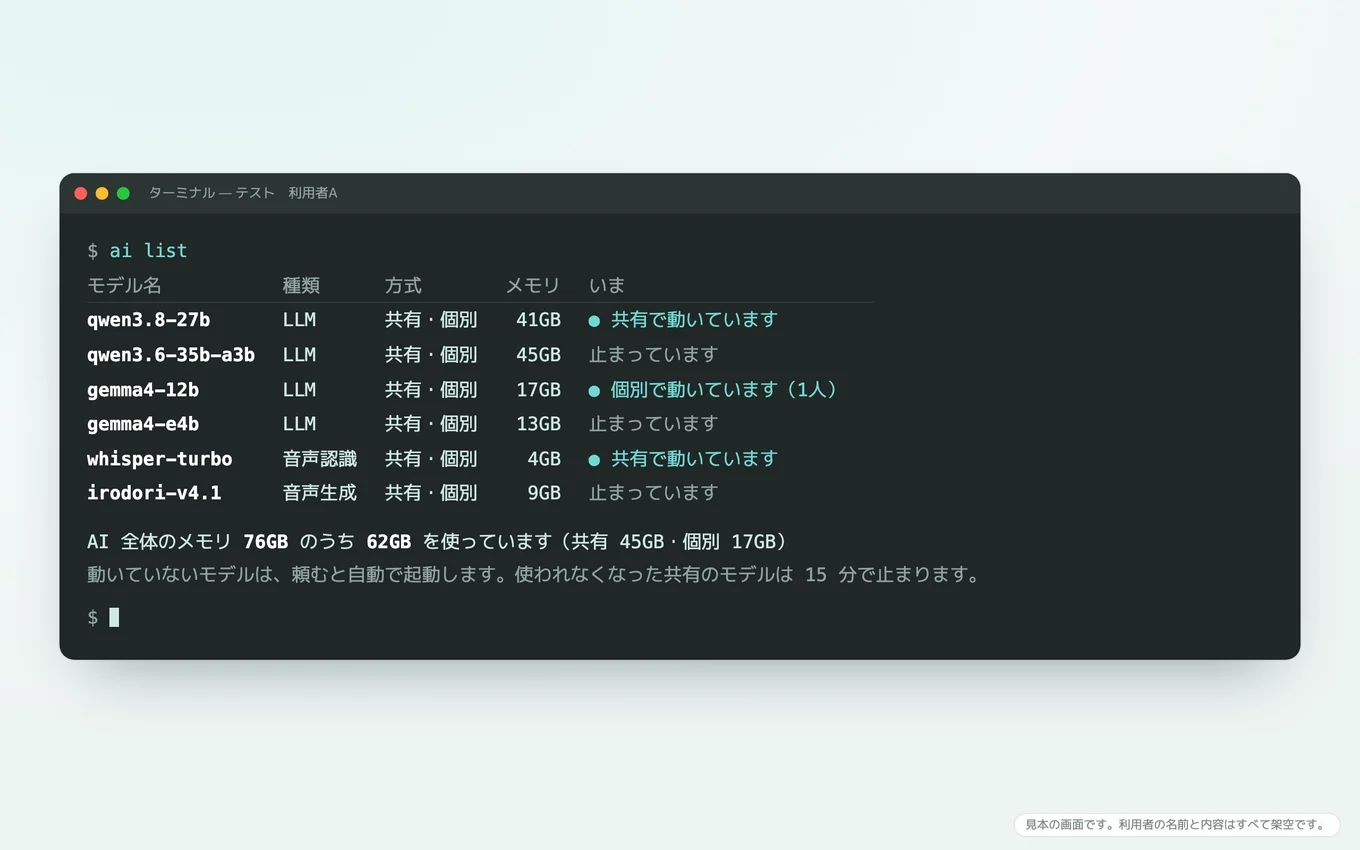This screenshot has height=850, width=1360.
Task: Click the 41GB memory value
Action: (538, 320)
